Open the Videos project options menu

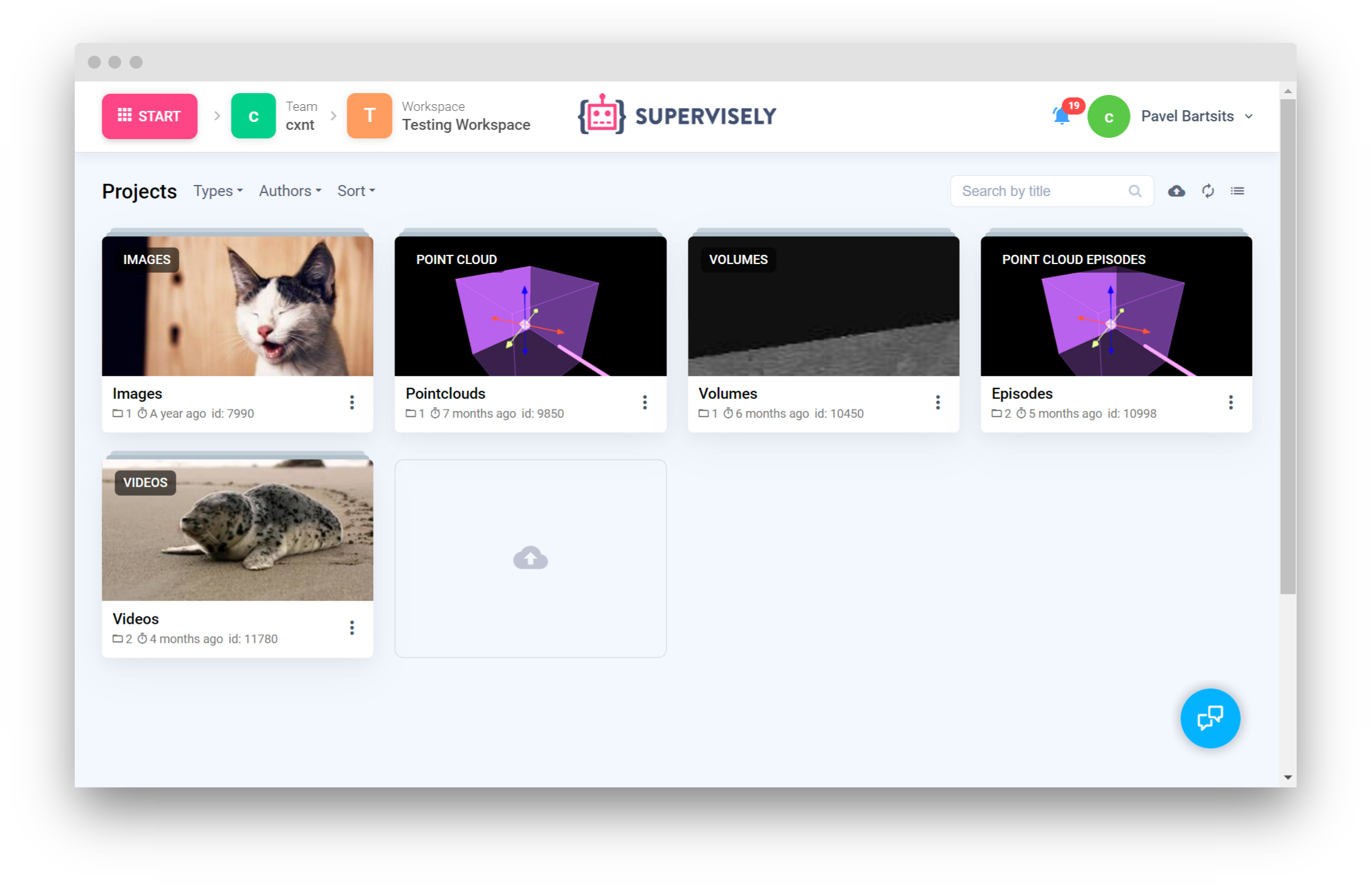(352, 628)
